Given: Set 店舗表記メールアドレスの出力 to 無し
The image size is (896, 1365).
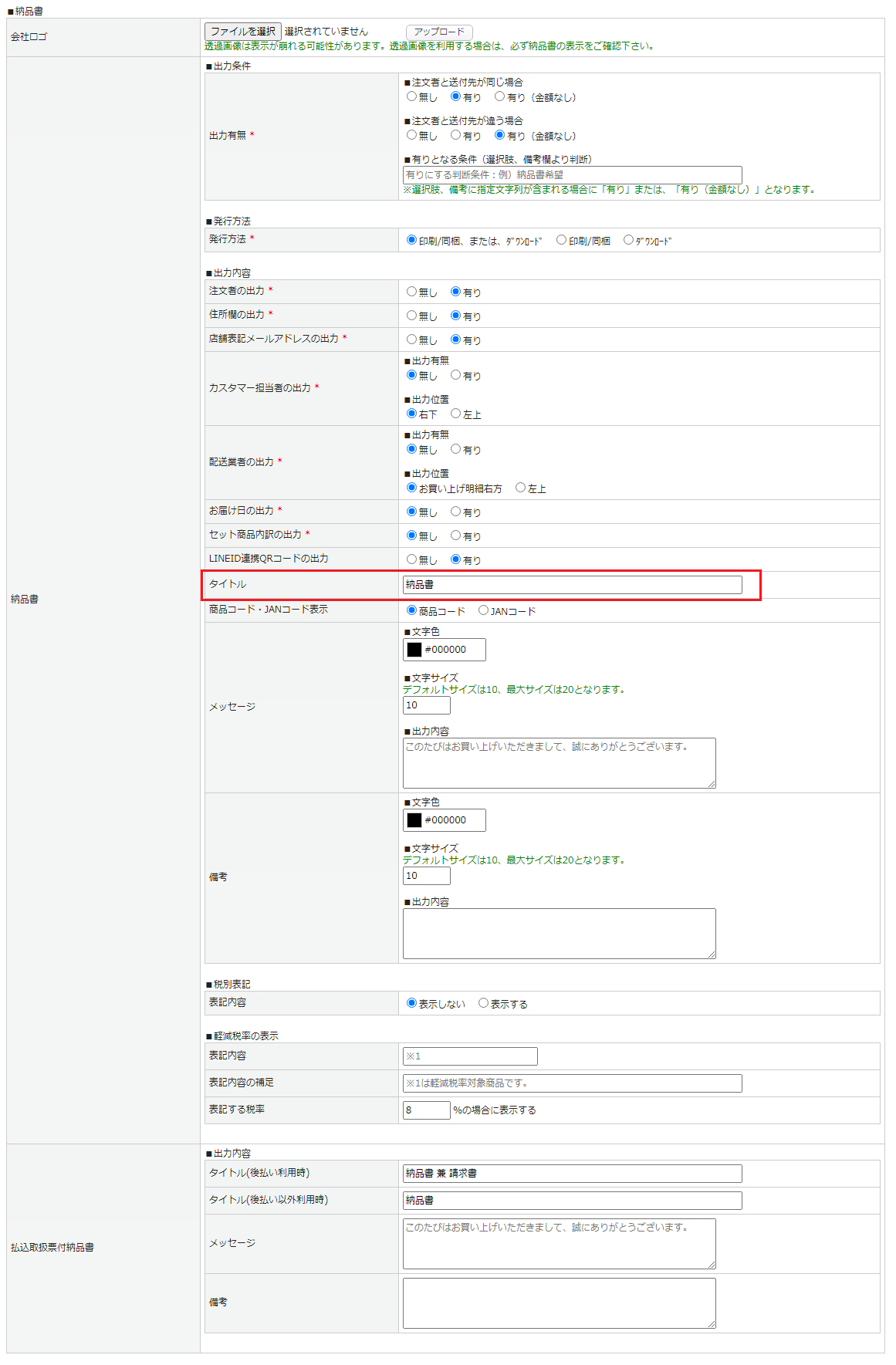Looking at the screenshot, I should (x=412, y=340).
